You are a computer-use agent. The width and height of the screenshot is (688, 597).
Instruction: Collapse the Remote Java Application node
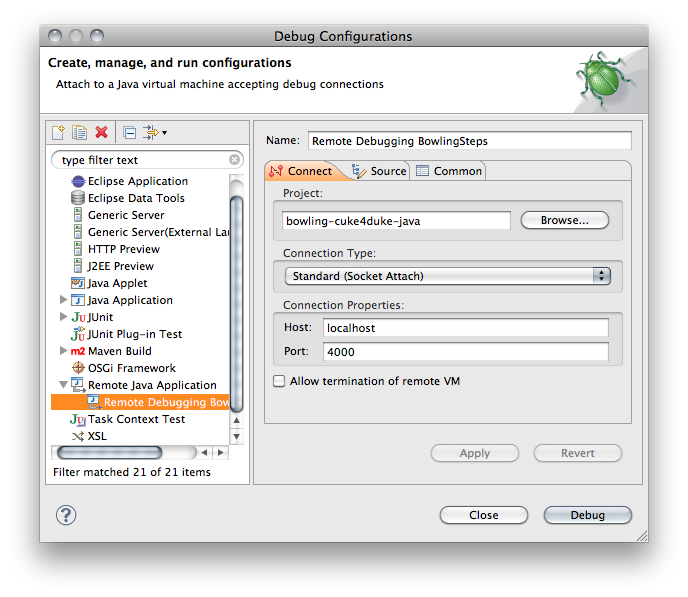(63, 385)
